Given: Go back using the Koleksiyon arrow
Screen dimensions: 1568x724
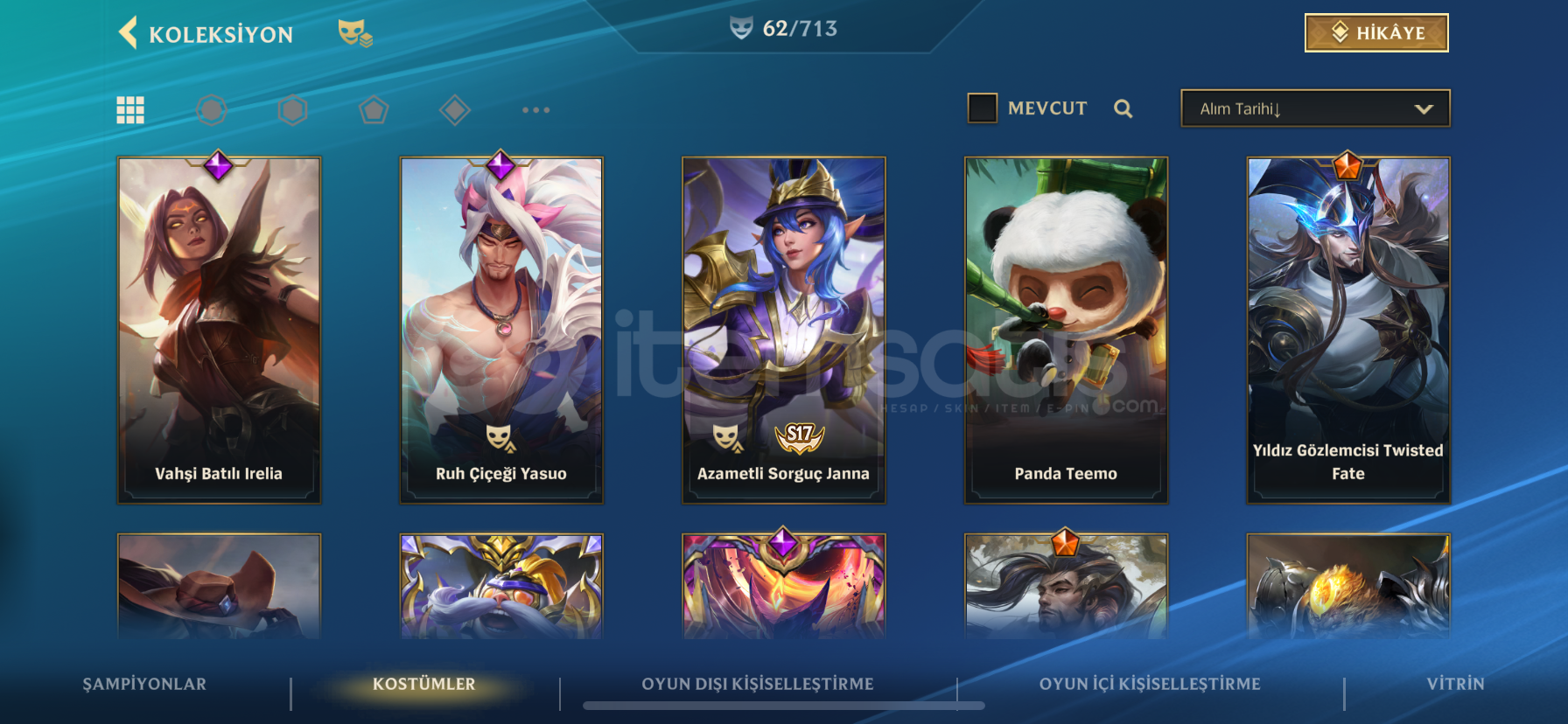Looking at the screenshot, I should click(x=129, y=33).
